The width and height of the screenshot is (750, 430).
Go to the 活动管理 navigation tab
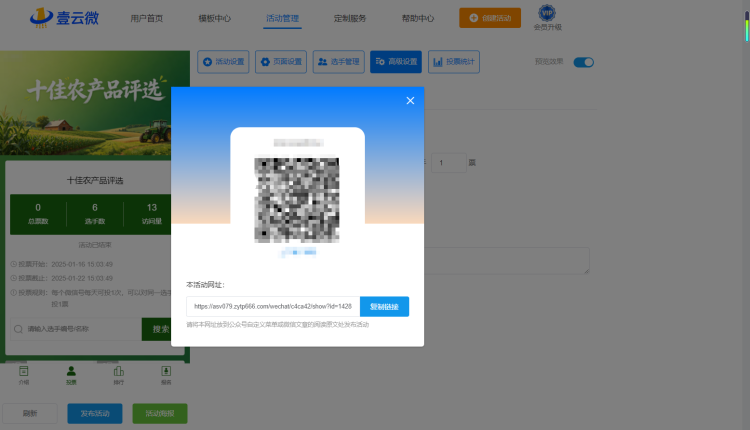pos(282,18)
